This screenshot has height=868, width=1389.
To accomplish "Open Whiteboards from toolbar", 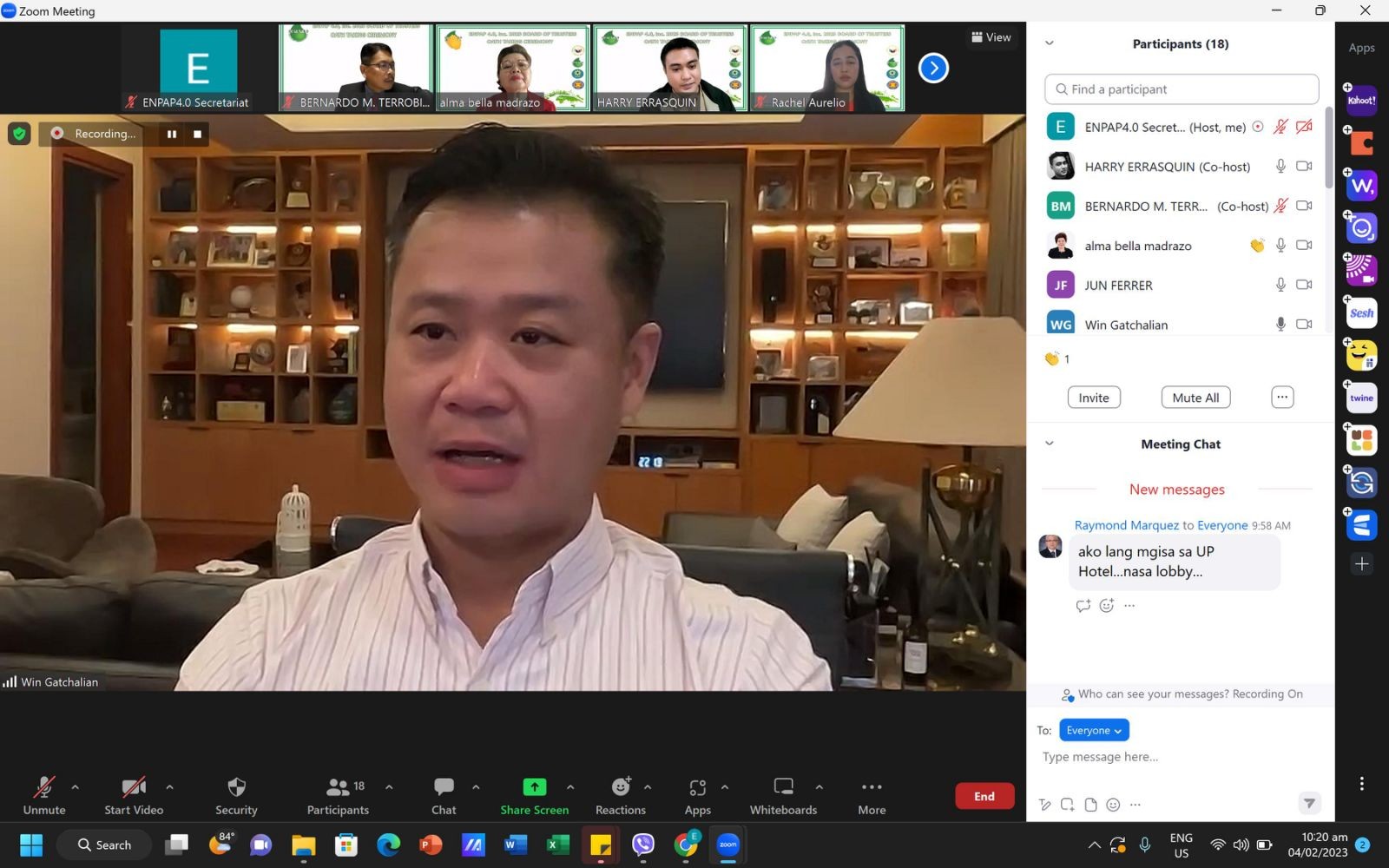I will 783,796.
